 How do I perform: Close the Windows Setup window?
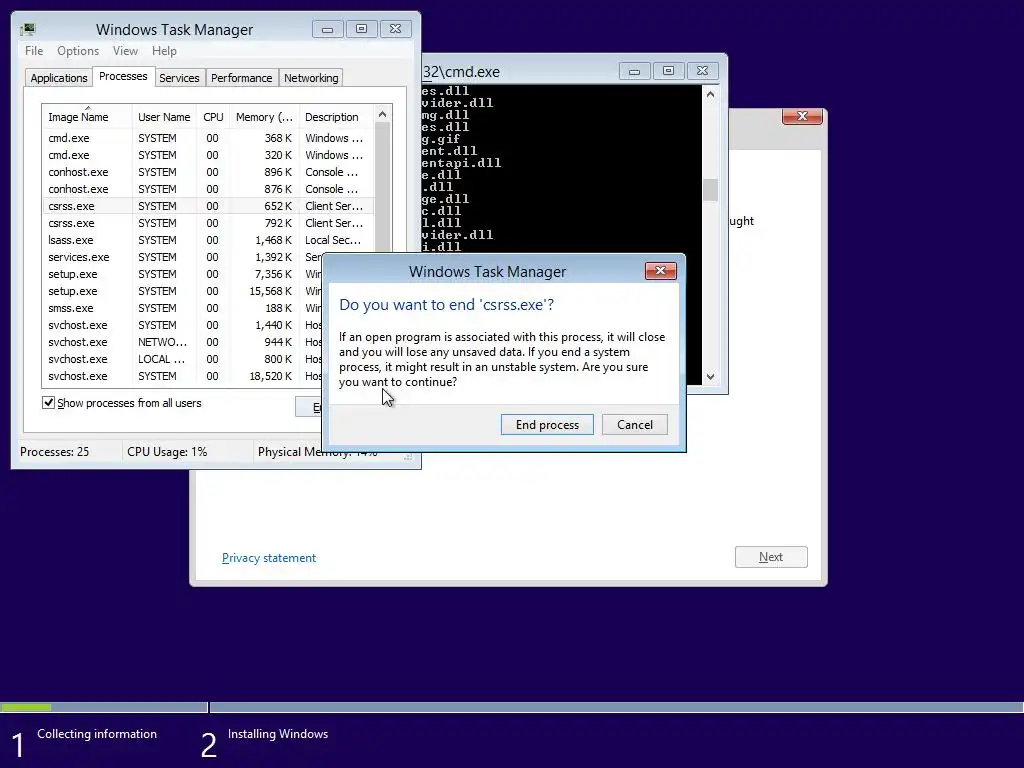pyautogui.click(x=802, y=116)
